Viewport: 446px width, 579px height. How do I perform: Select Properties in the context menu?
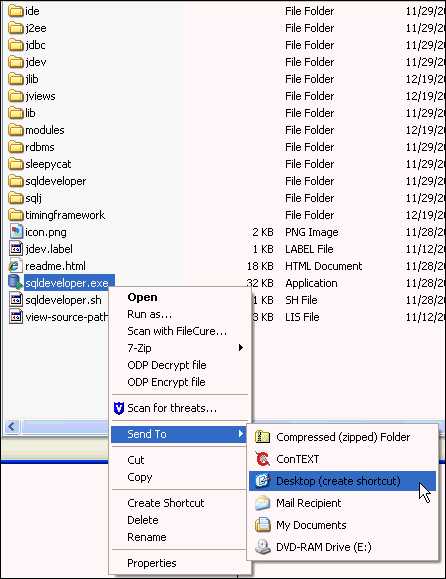click(x=152, y=563)
